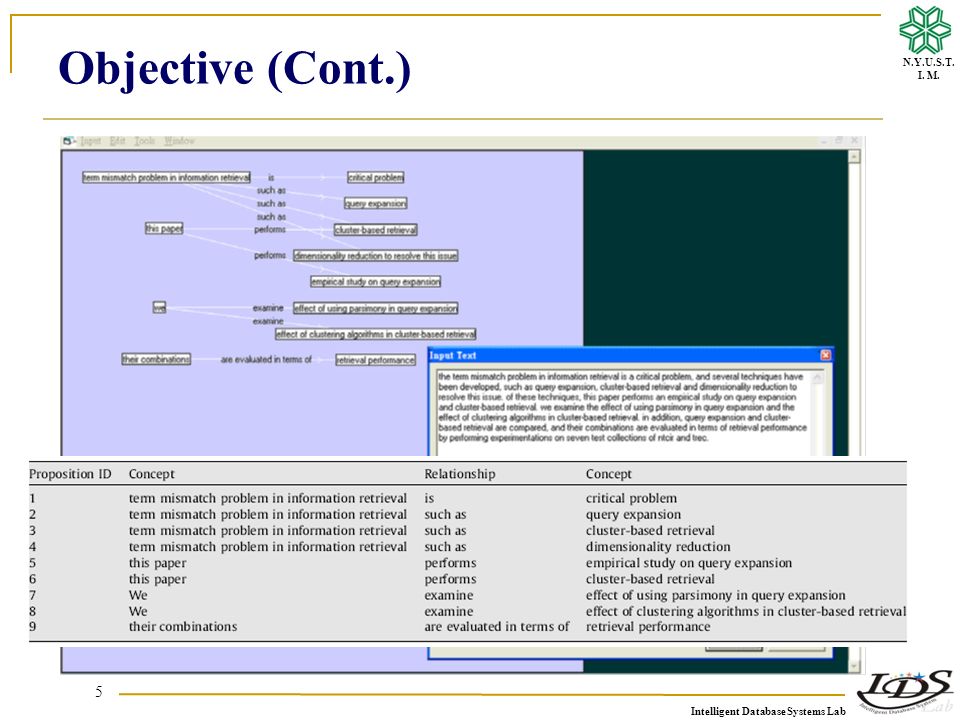960x720 pixels.
Task: Select the 'we' concept node
Action: pos(159,308)
